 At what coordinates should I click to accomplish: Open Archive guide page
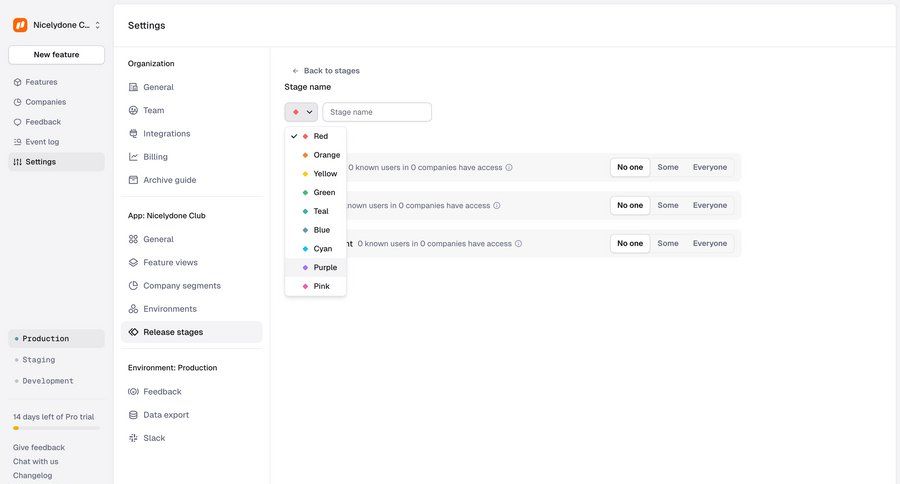click(x=192, y=180)
